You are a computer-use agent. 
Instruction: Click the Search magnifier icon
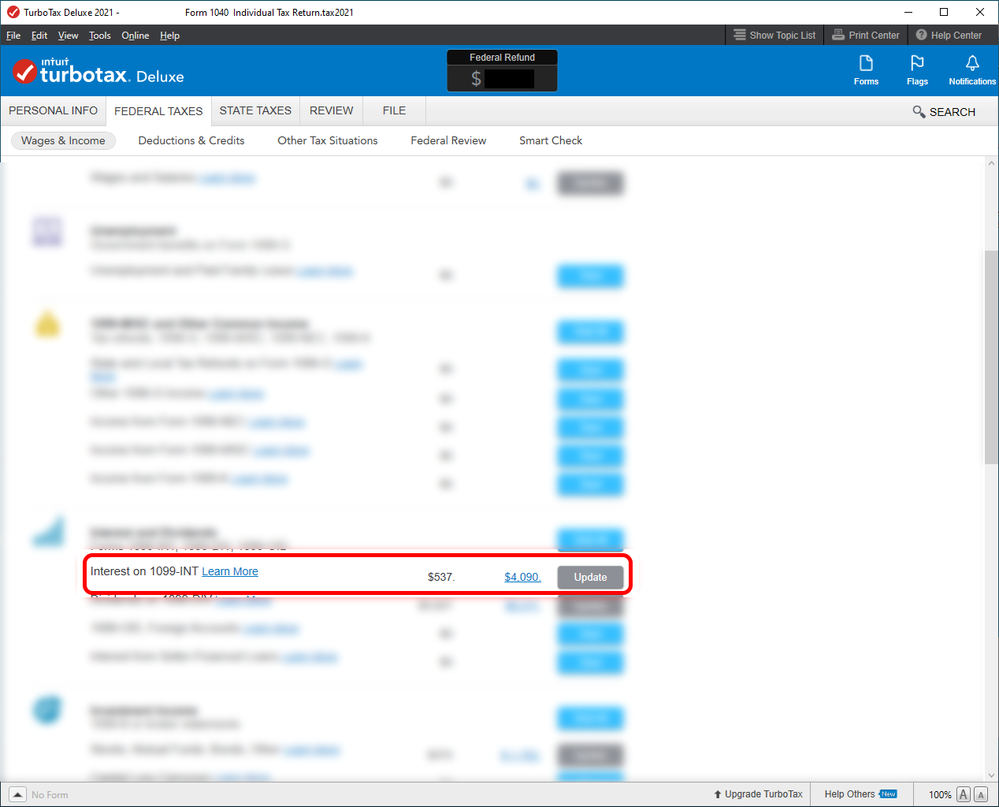click(x=918, y=111)
